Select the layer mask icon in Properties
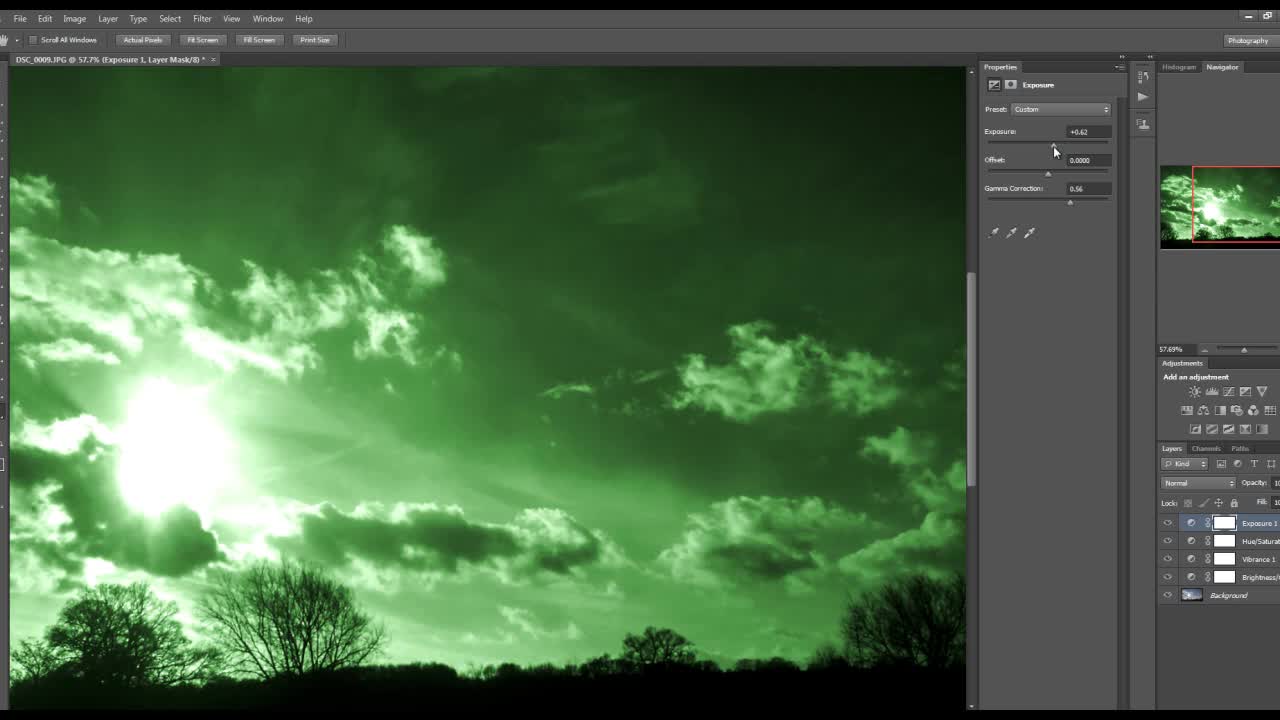 pos(1011,85)
